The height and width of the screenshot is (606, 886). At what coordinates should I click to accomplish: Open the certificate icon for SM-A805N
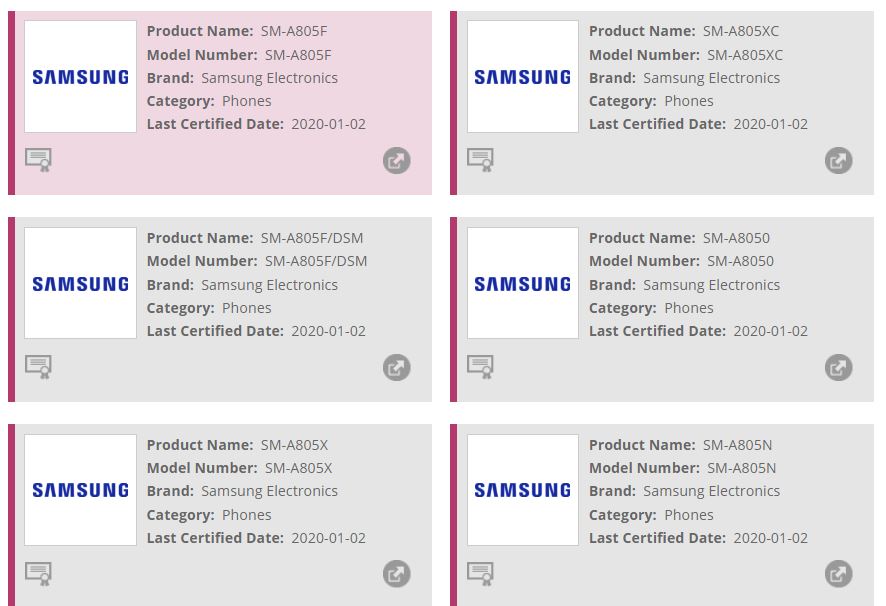point(481,573)
